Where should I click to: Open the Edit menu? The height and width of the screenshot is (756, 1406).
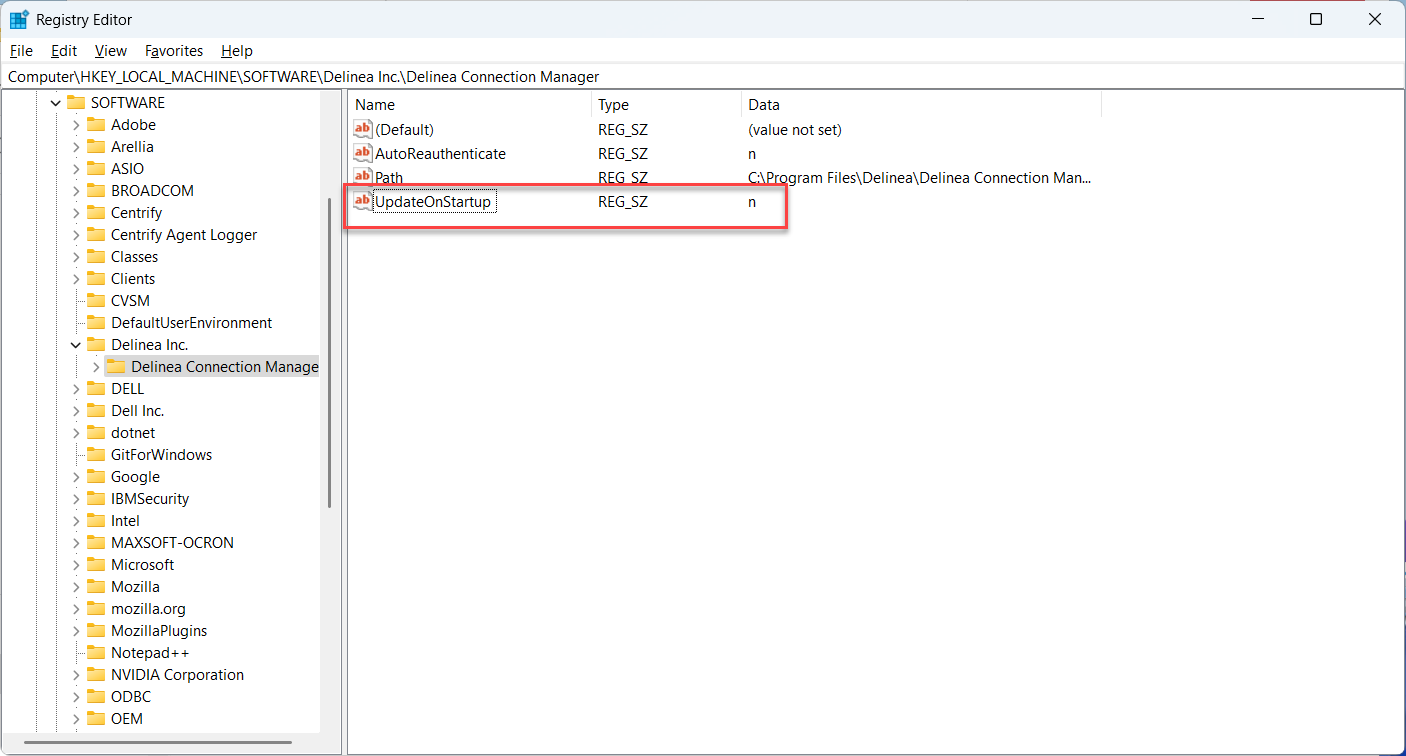pos(64,51)
